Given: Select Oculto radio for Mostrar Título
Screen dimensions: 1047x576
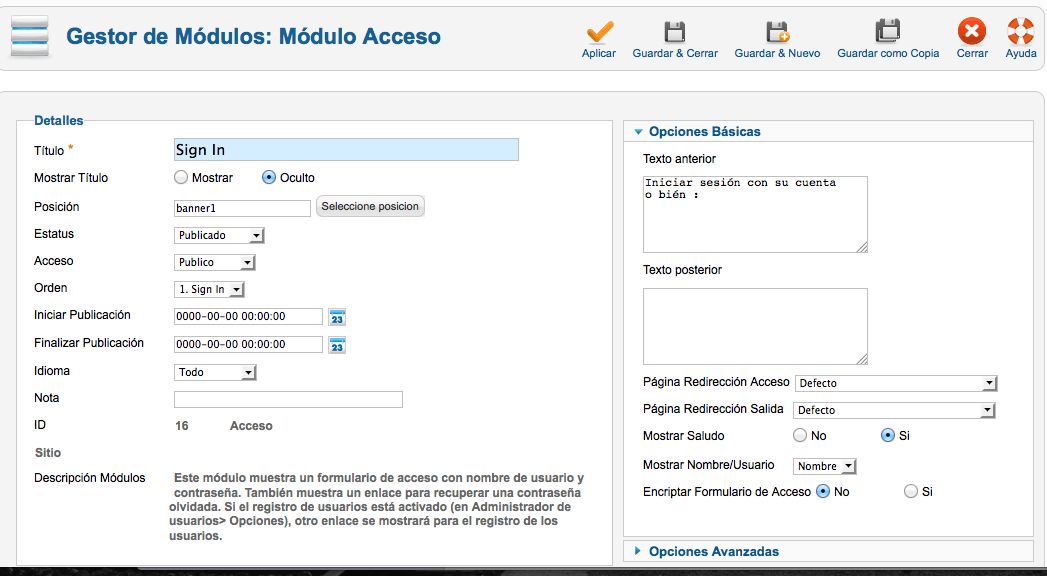Looking at the screenshot, I should (268, 178).
